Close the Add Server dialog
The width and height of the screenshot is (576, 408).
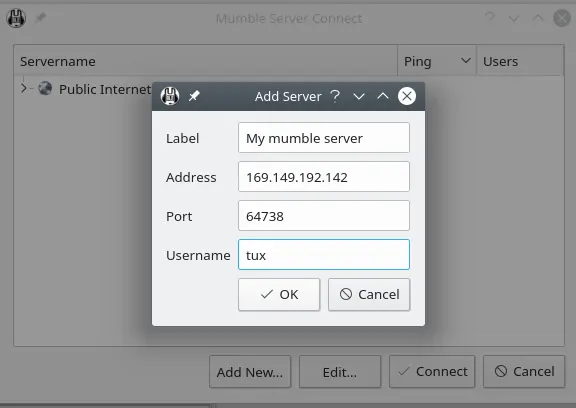[407, 96]
